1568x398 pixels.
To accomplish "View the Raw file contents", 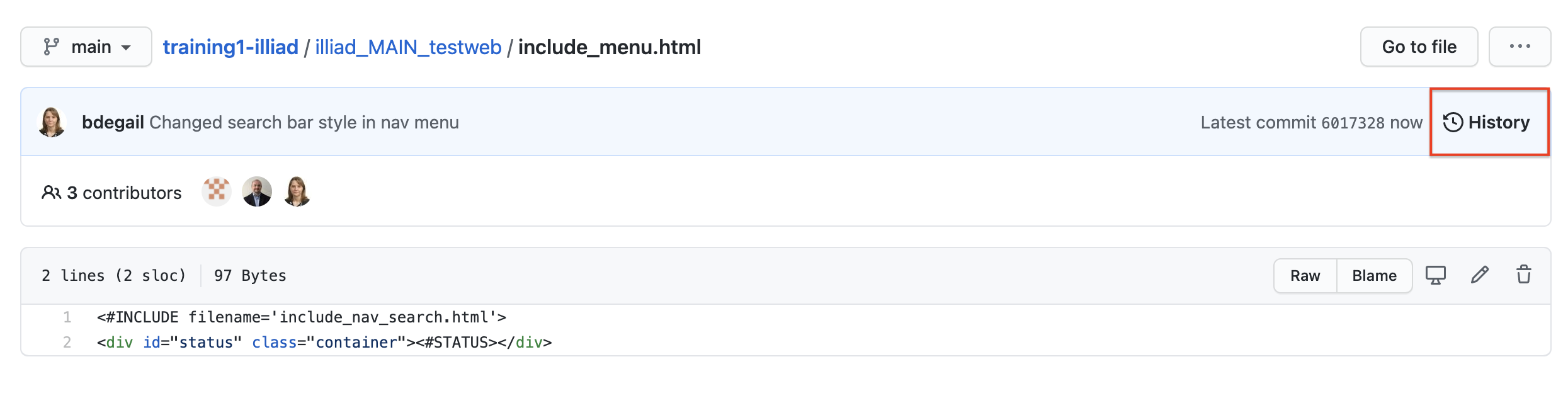I will tap(1305, 276).
